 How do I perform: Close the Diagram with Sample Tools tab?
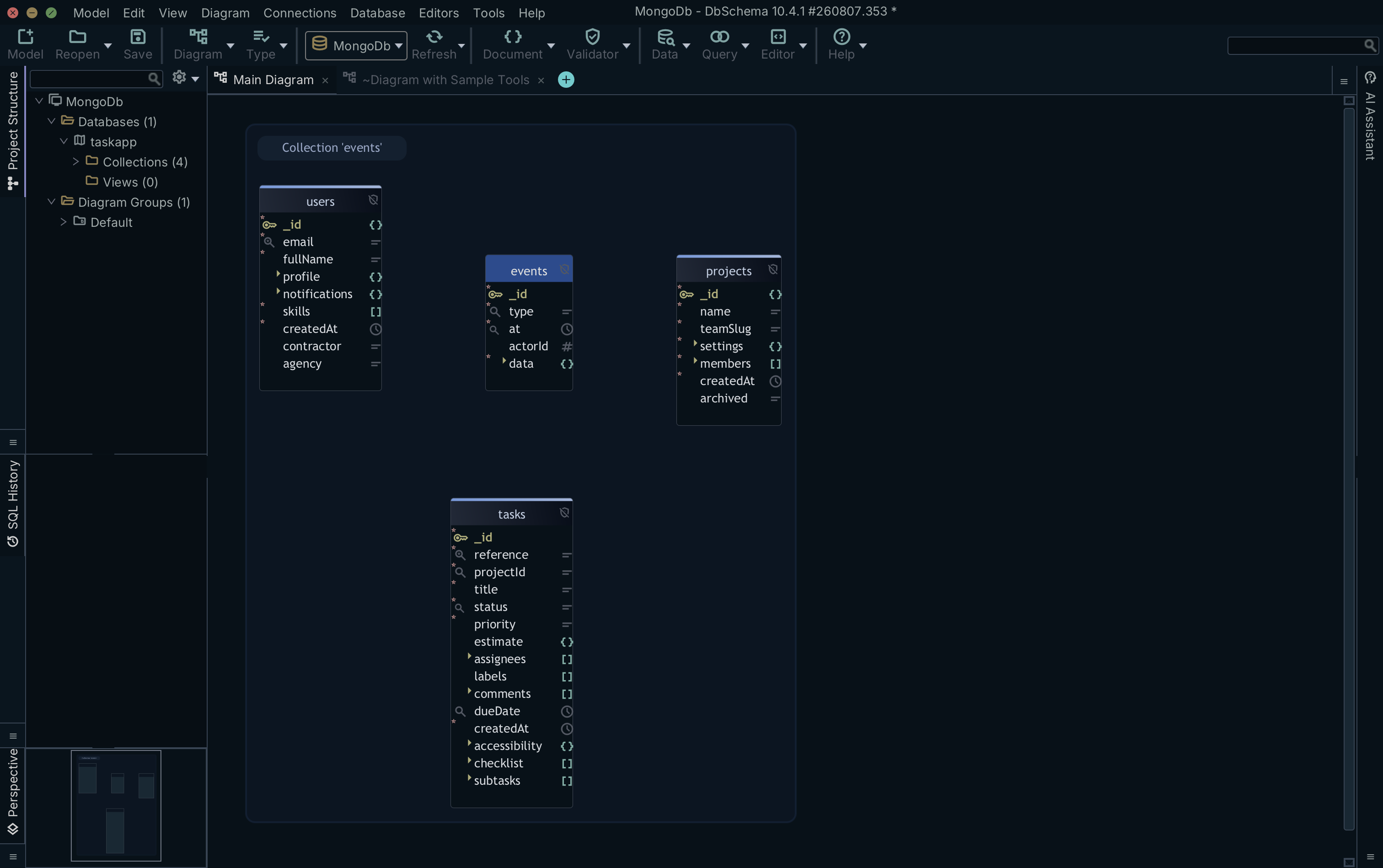(x=540, y=81)
